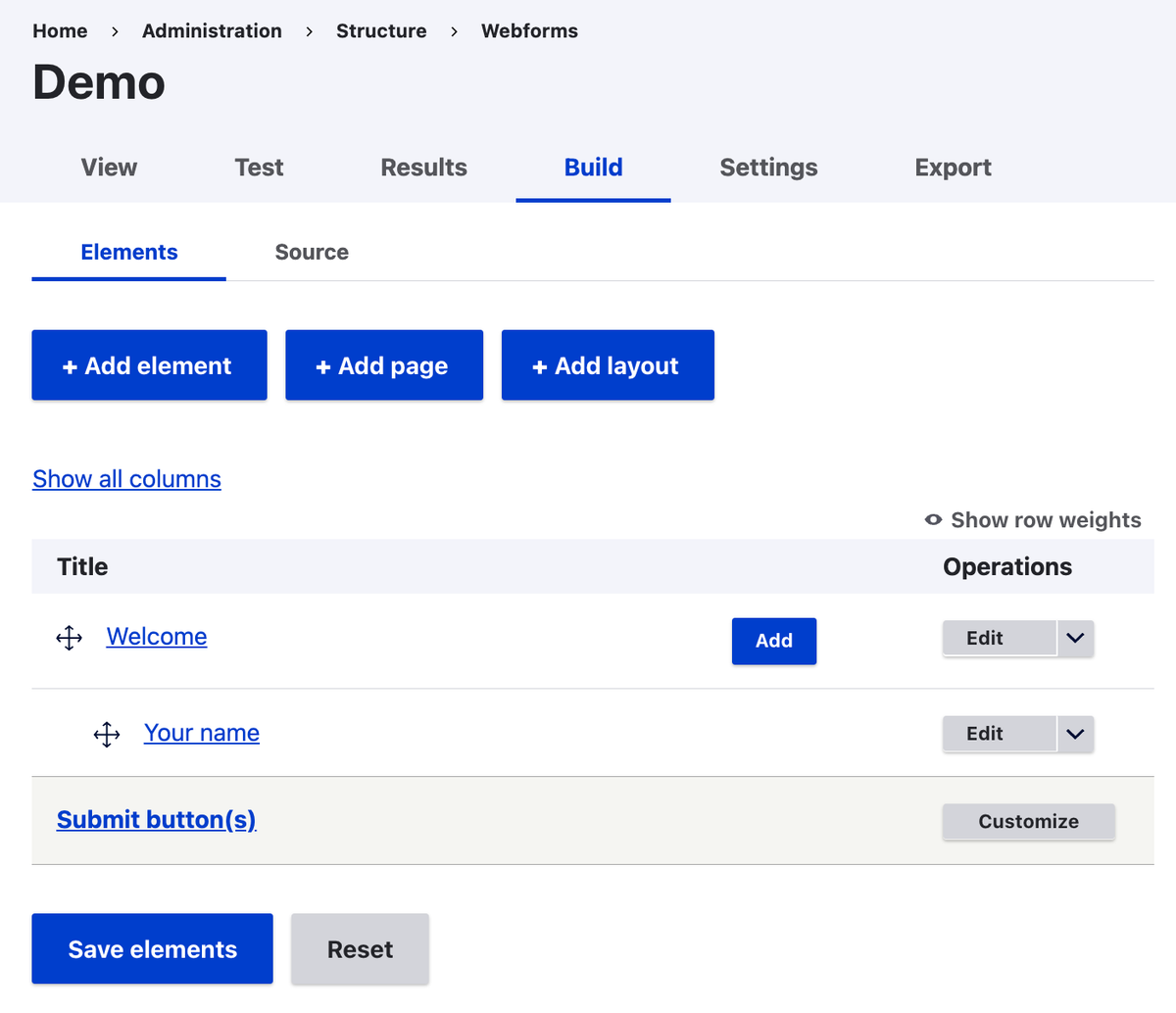The height and width of the screenshot is (1013, 1176).
Task: Switch to the Test tab
Action: (x=259, y=168)
